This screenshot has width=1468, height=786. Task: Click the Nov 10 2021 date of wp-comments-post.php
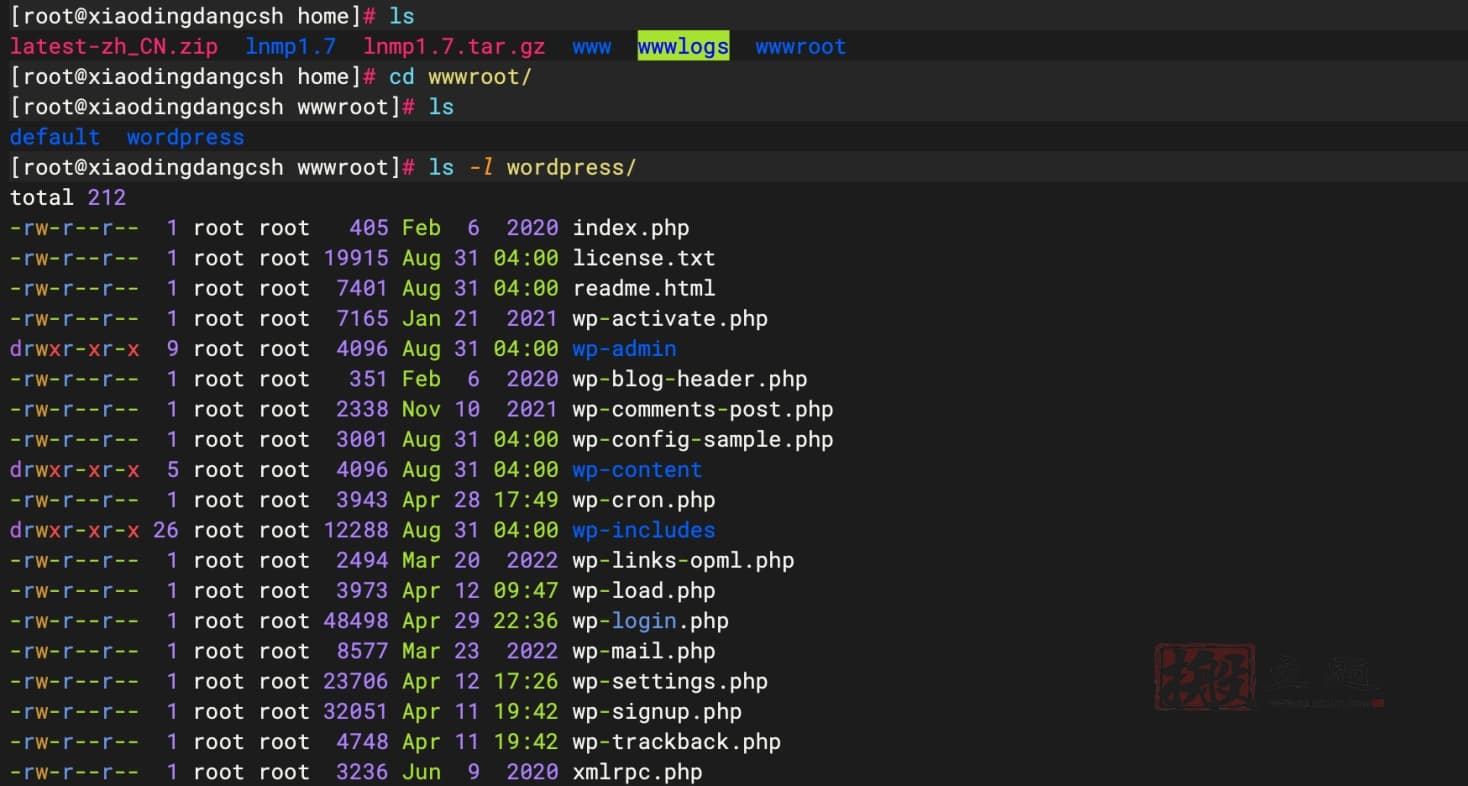480,409
